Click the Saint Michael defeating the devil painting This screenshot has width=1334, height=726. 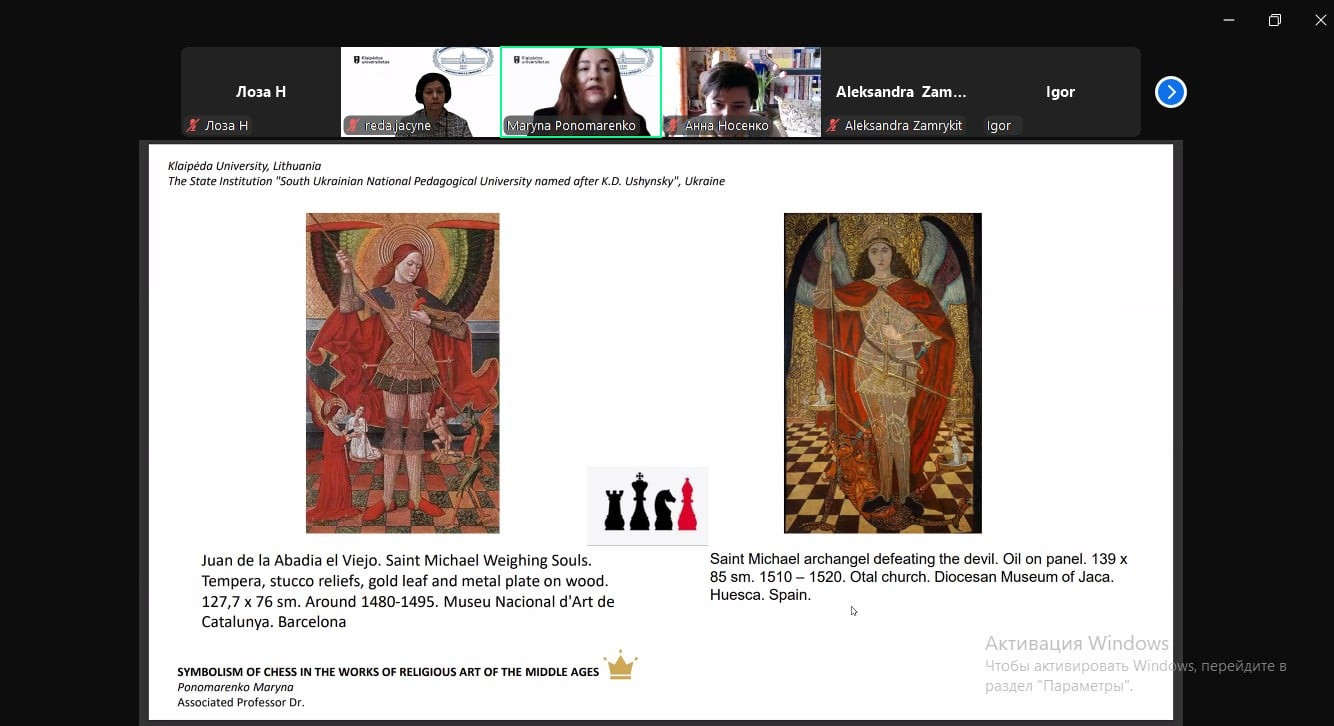(x=883, y=373)
